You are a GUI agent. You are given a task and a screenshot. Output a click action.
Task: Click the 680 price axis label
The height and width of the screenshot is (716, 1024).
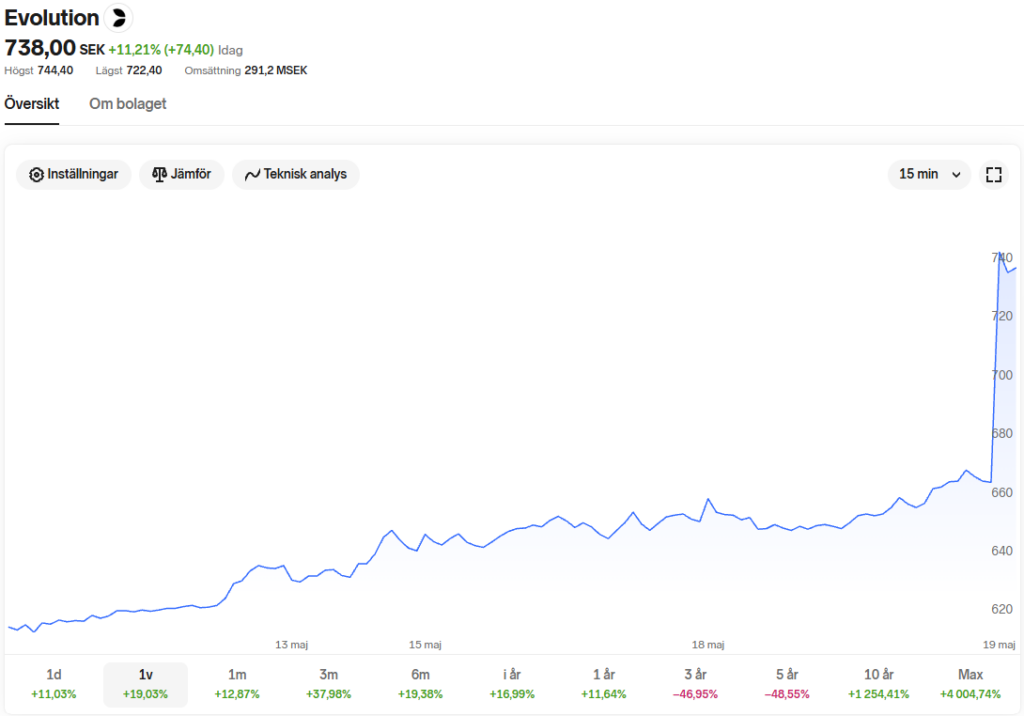(1002, 434)
